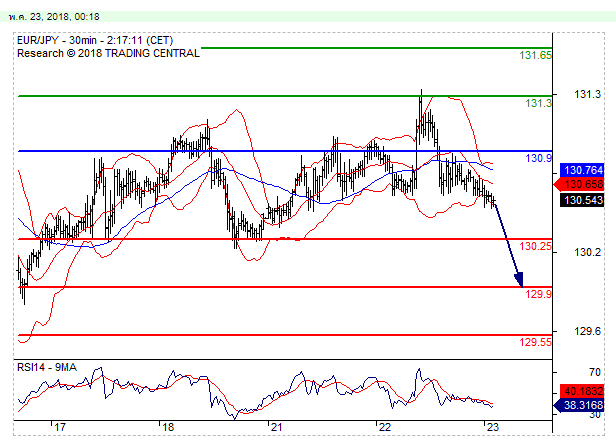The image size is (616, 446).
Task: Click the black 130.543 price tag
Action: coord(583,200)
